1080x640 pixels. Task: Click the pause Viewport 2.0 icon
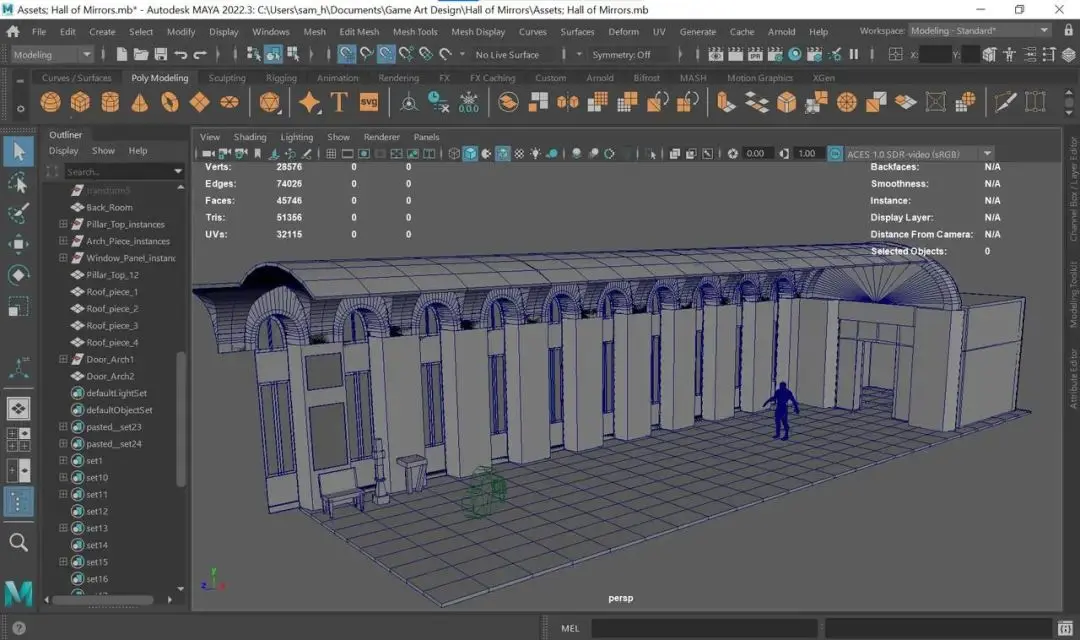[x=854, y=54]
